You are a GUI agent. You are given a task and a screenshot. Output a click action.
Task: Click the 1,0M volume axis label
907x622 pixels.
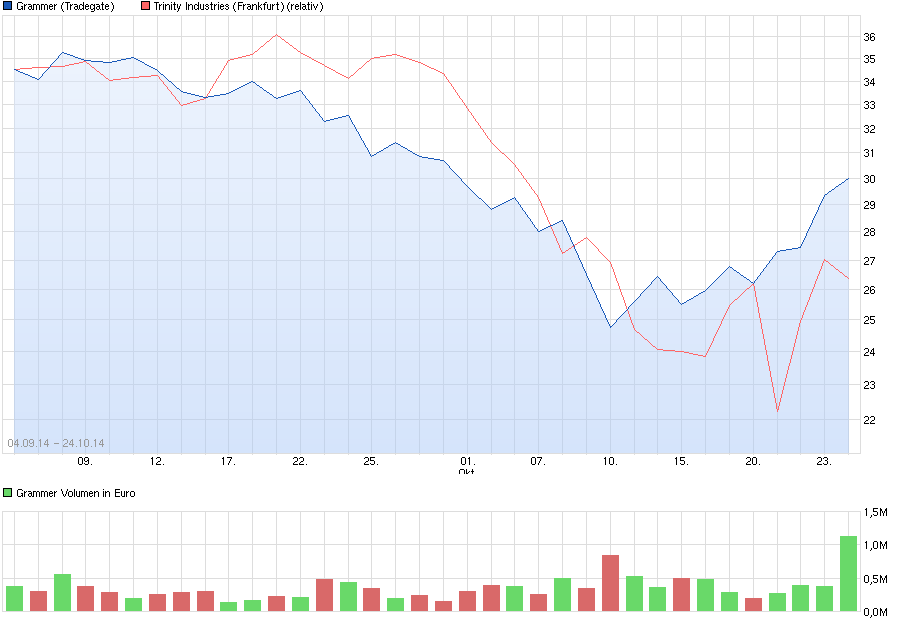pos(875,545)
